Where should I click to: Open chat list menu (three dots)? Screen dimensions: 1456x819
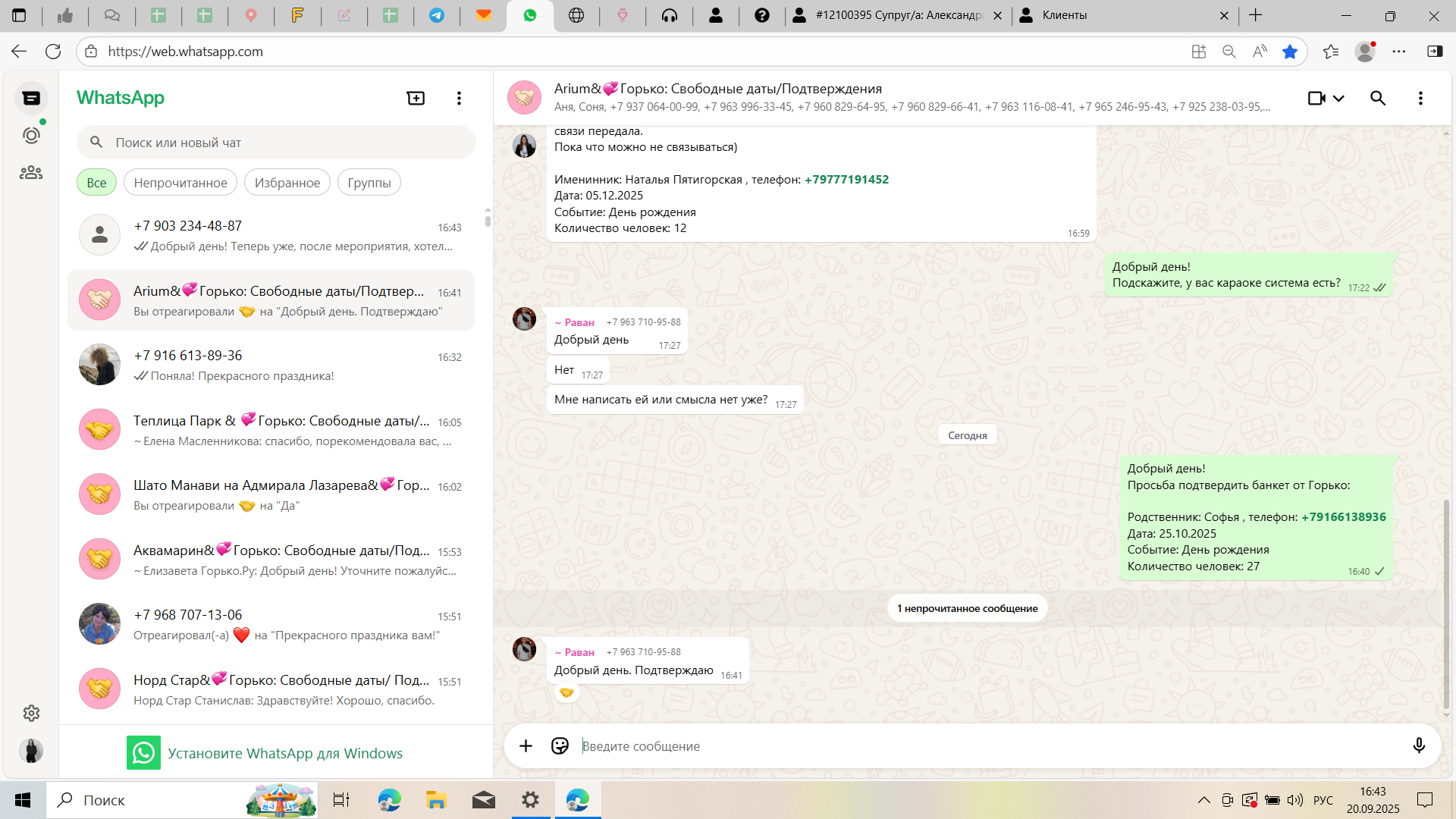459,98
